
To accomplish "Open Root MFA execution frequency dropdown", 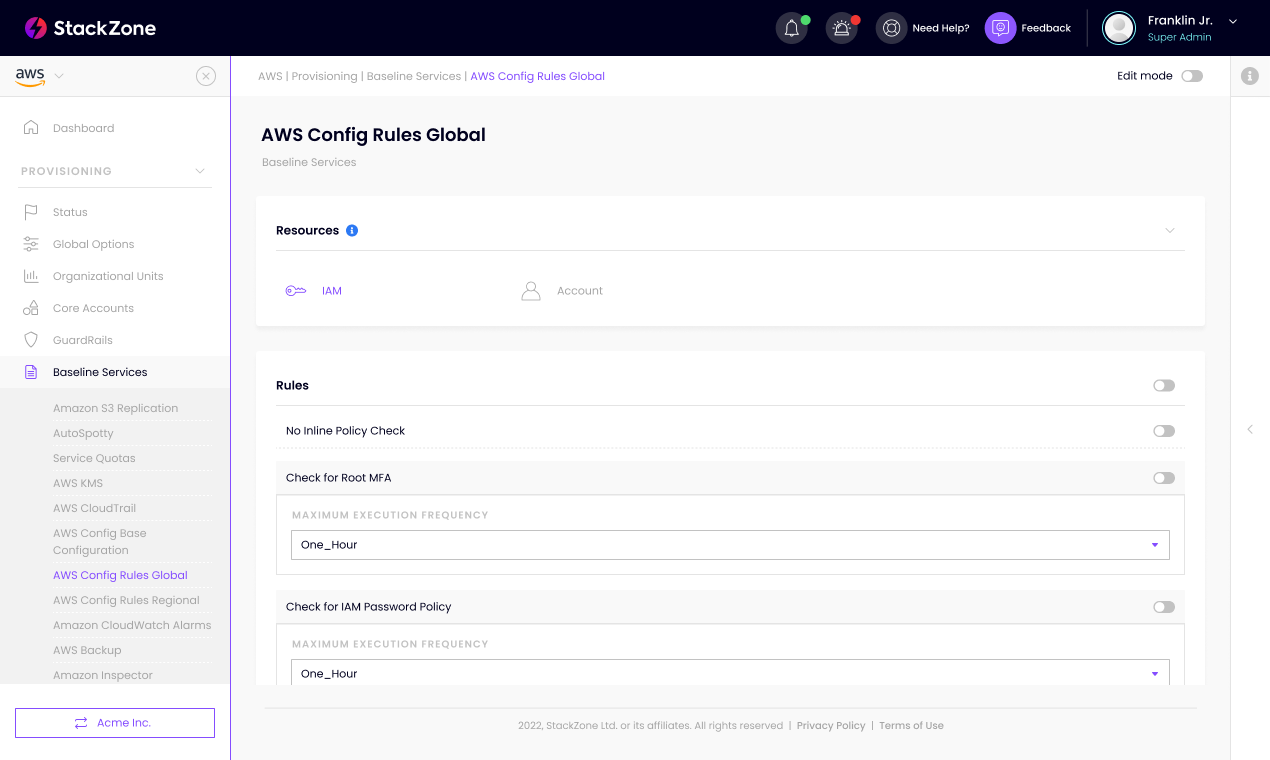I will click(730, 545).
